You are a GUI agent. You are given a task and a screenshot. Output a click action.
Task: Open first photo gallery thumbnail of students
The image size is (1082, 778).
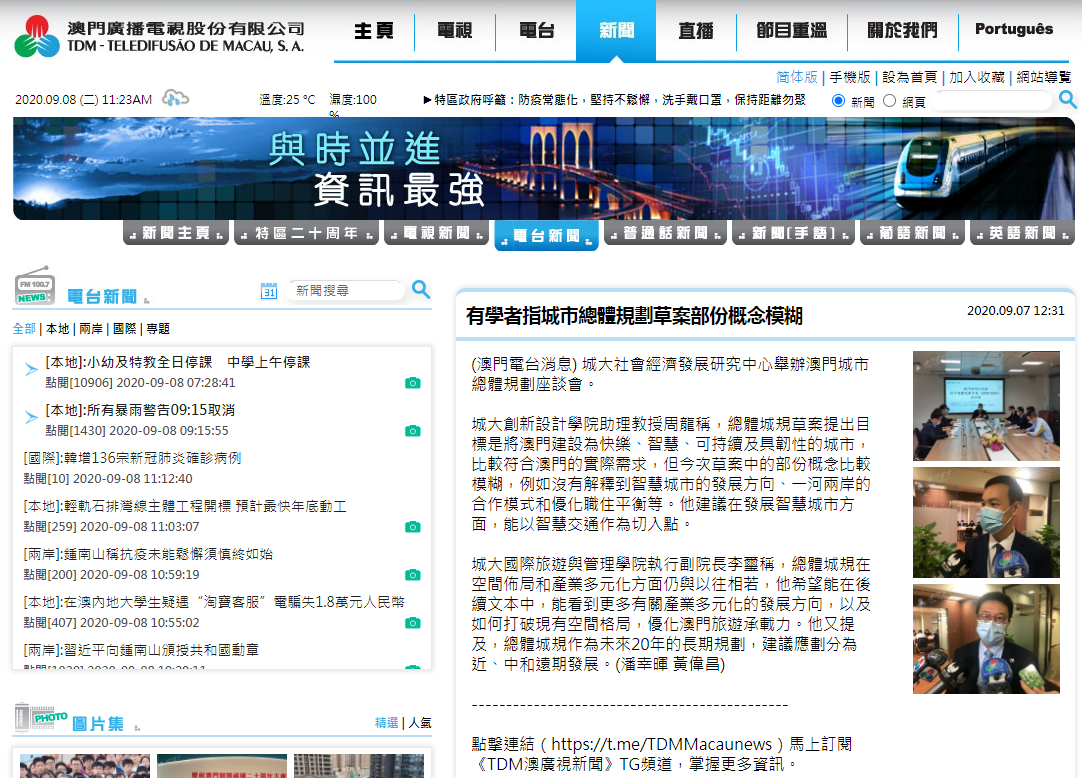[85, 766]
